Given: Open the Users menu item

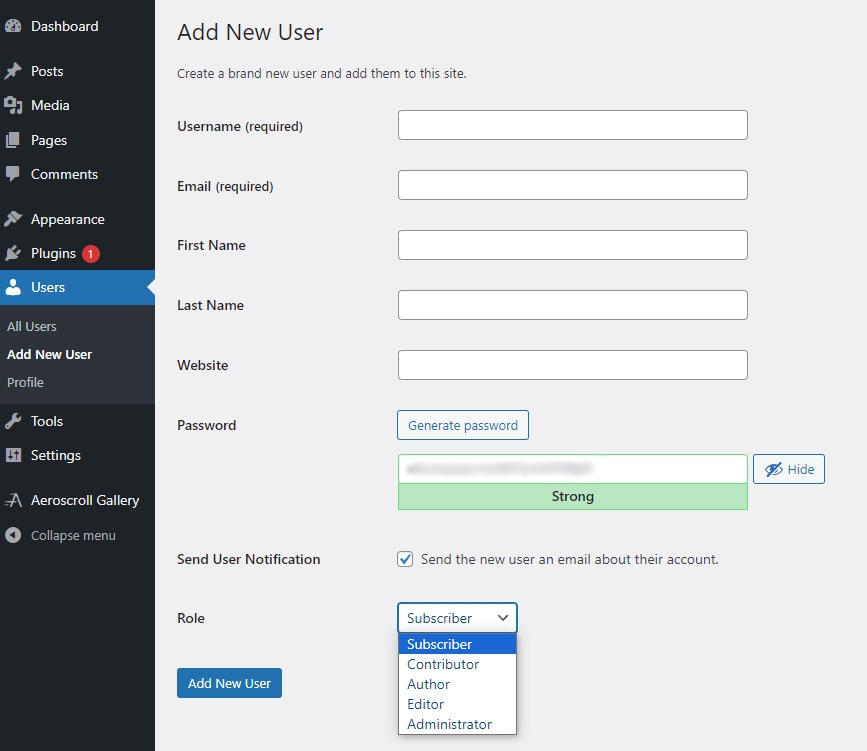Looking at the screenshot, I should pos(77,287).
